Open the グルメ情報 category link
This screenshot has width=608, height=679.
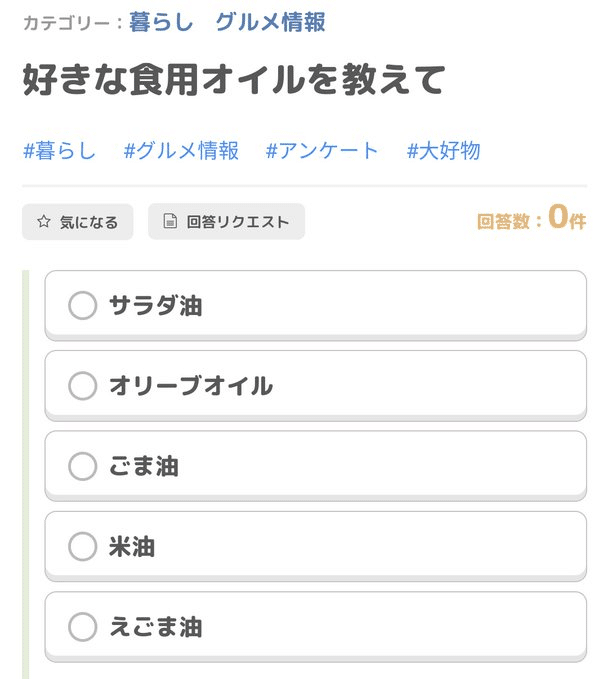[x=270, y=22]
